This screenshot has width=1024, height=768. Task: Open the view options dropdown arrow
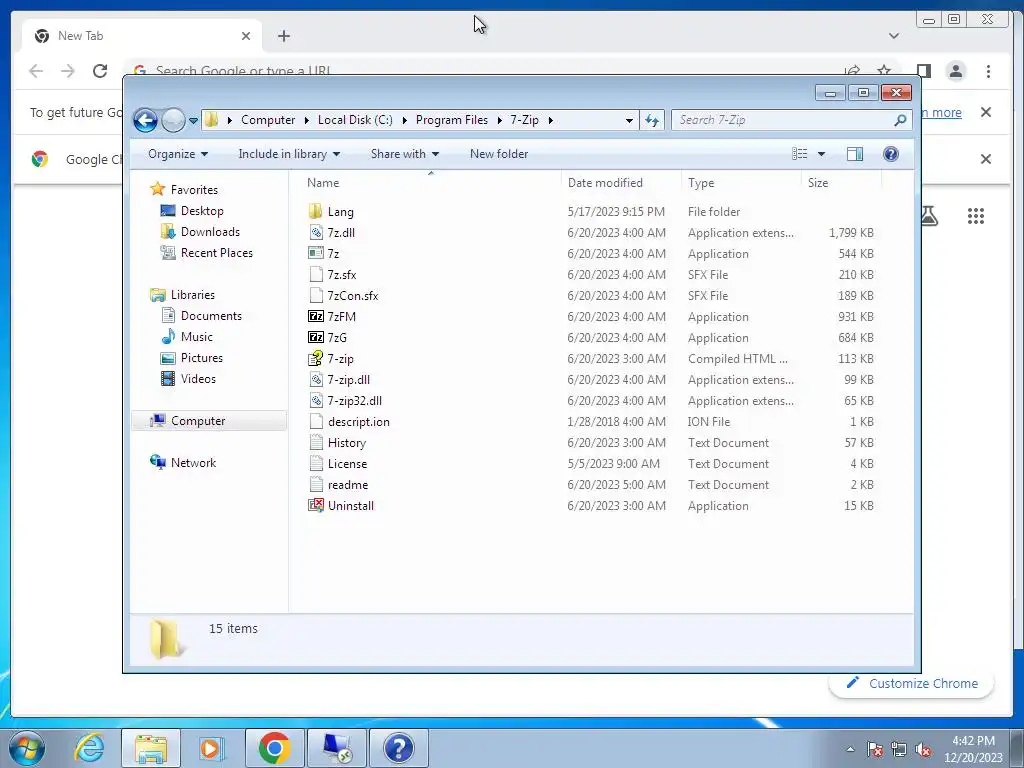pyautogui.click(x=822, y=154)
